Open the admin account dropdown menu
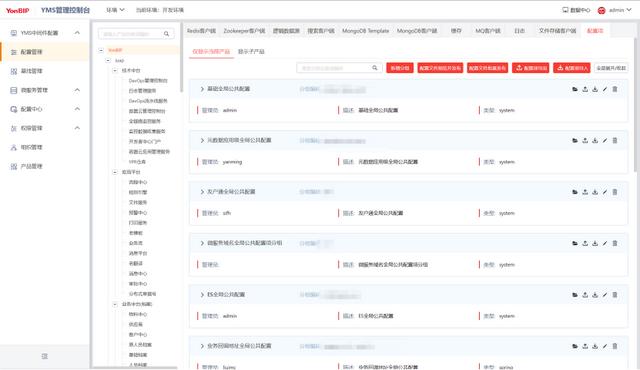 click(x=620, y=10)
